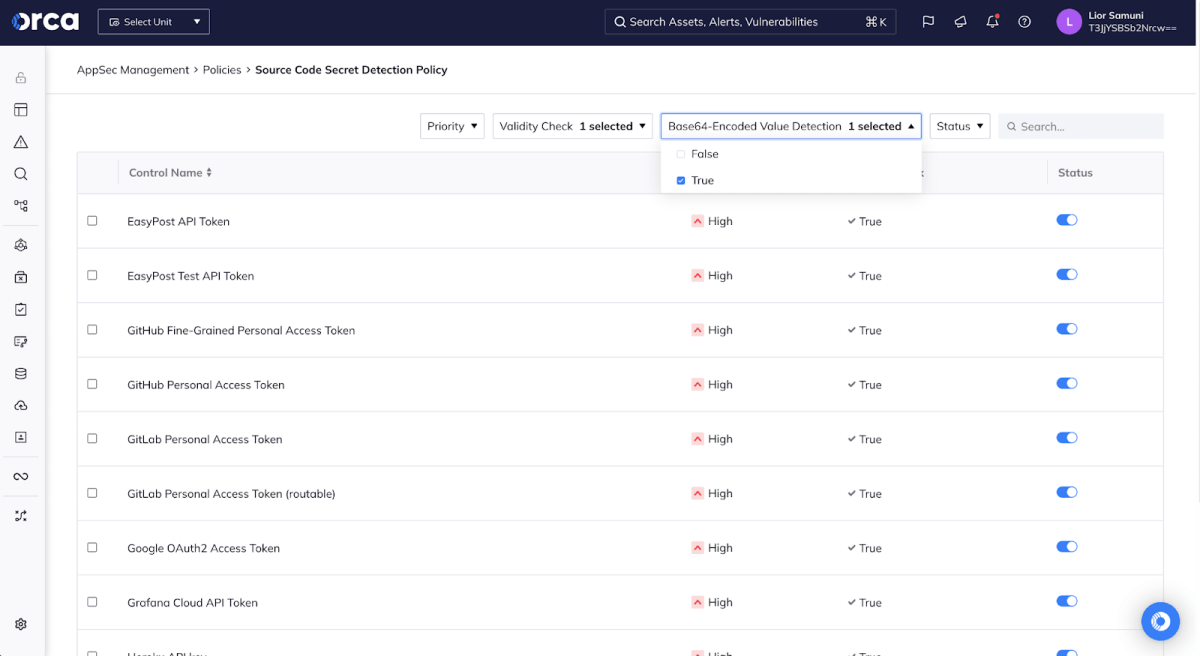The image size is (1200, 656).
Task: Open the cloud upload icon in sidebar
Action: 21,405
